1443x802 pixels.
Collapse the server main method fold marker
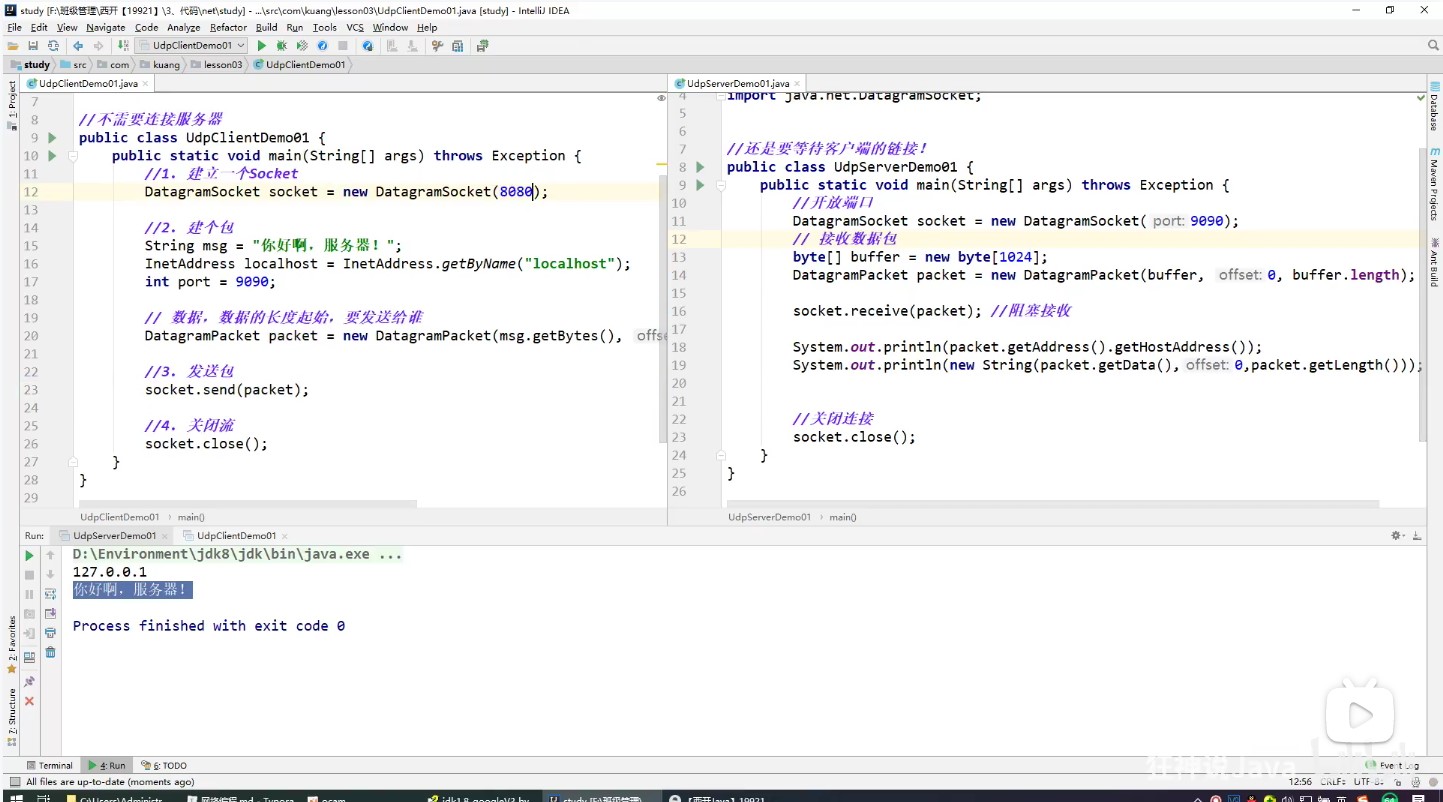[720, 185]
